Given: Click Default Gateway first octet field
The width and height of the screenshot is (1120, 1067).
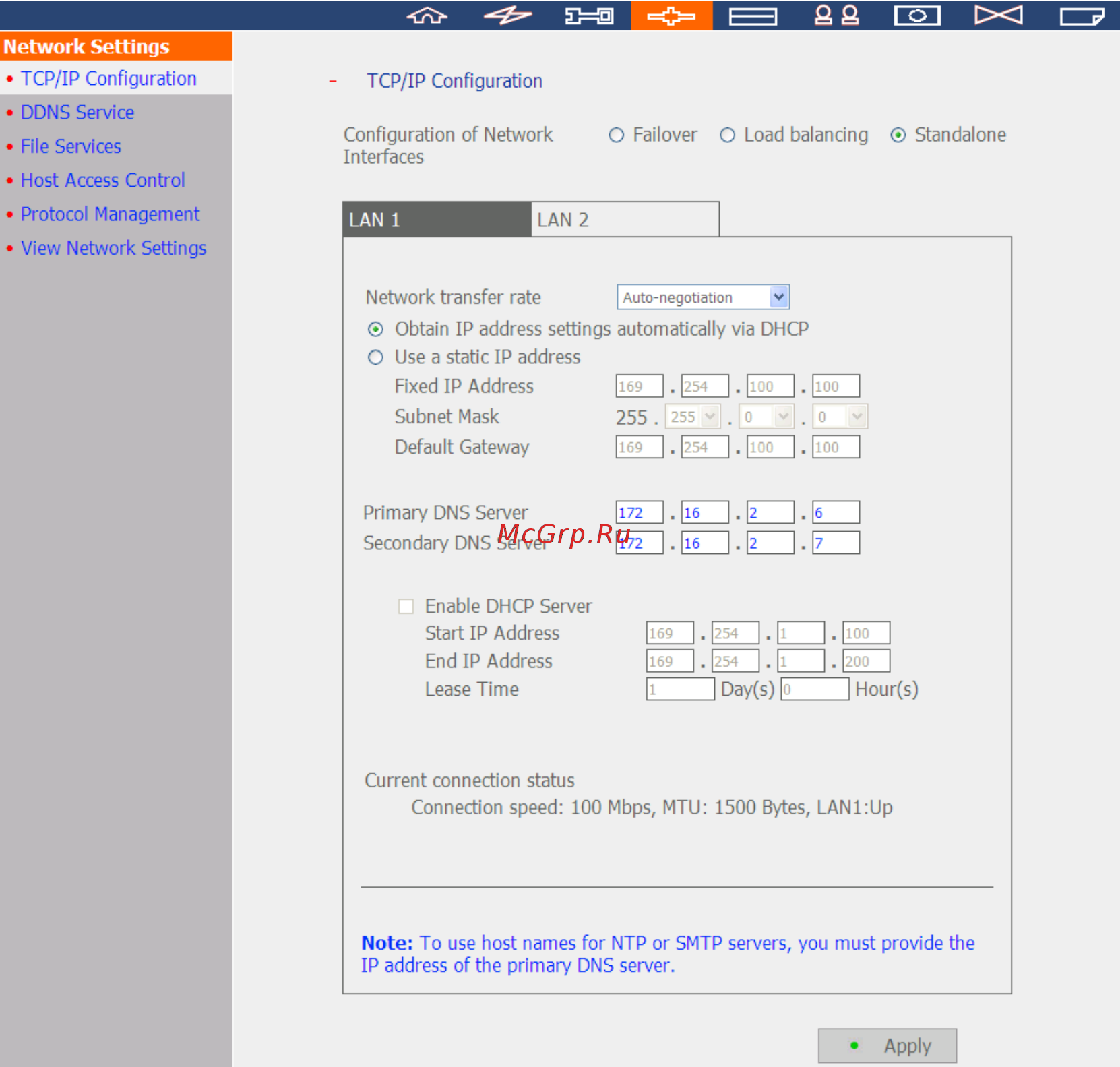Looking at the screenshot, I should click(x=640, y=448).
